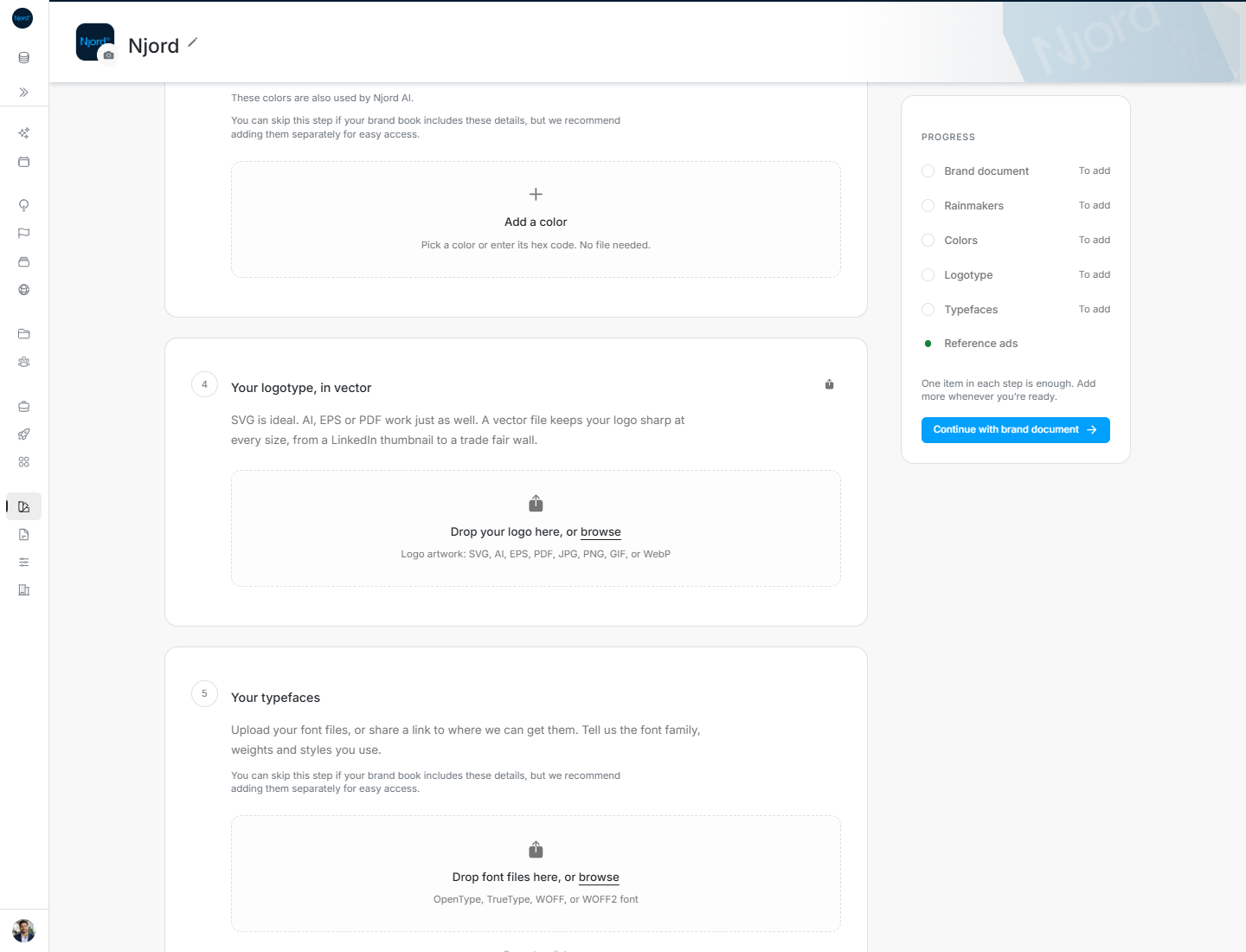Open the calendar icon in the sidebar
This screenshot has height=952, width=1246.
coord(24,162)
